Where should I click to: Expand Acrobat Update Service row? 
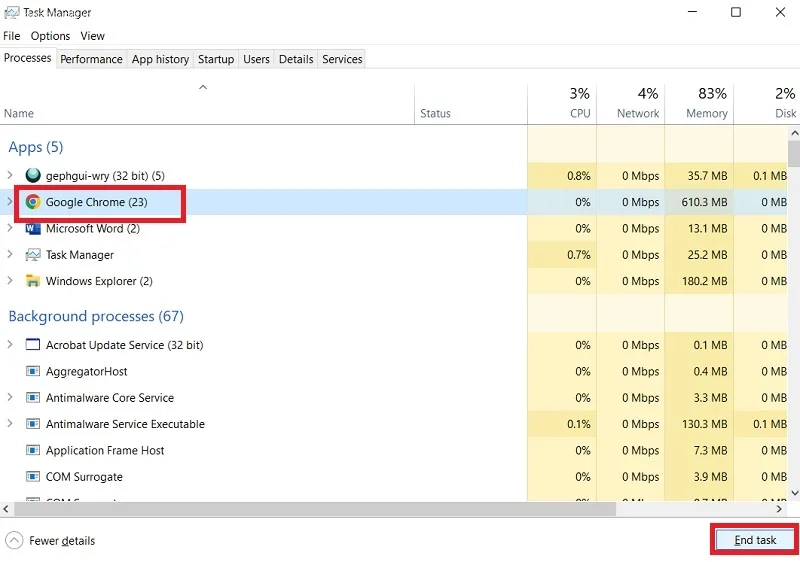(10, 345)
